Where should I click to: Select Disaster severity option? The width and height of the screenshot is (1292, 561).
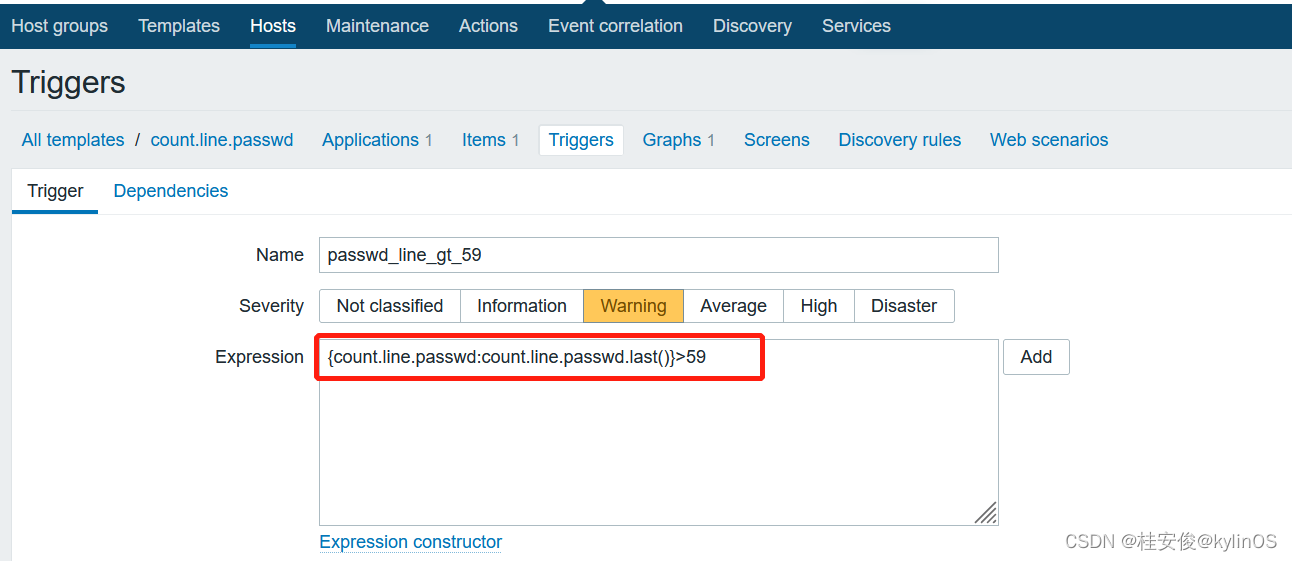pyautogui.click(x=903, y=306)
